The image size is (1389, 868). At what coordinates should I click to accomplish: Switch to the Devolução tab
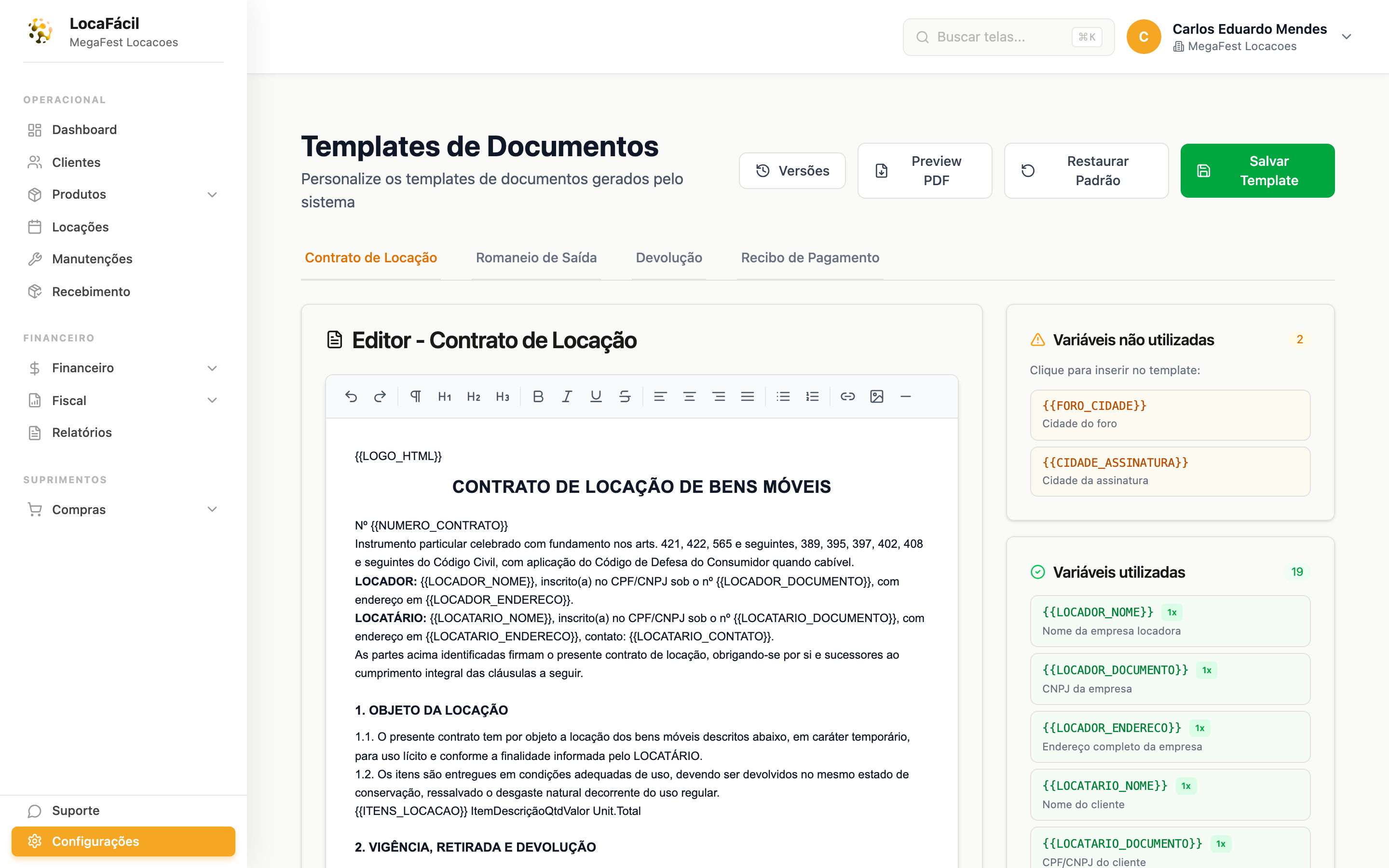[668, 258]
